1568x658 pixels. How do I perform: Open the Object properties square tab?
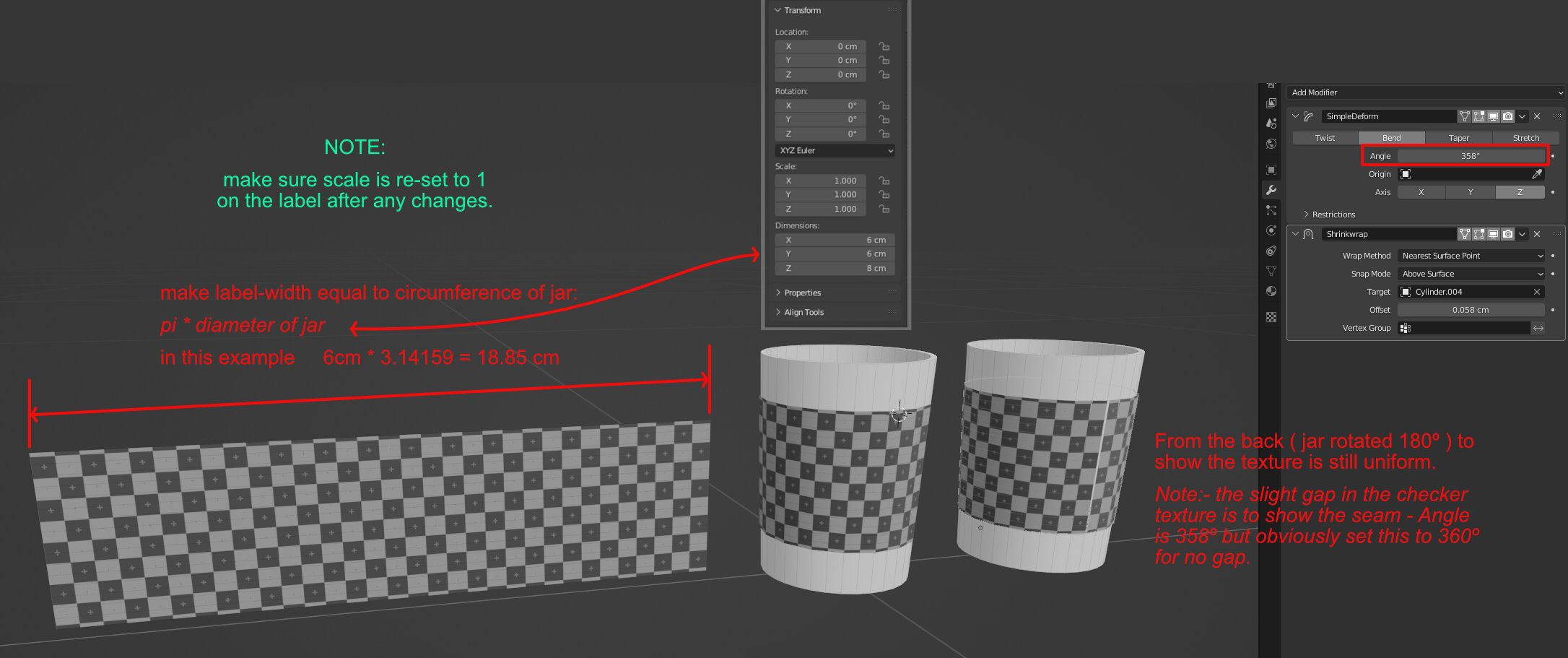1271,170
